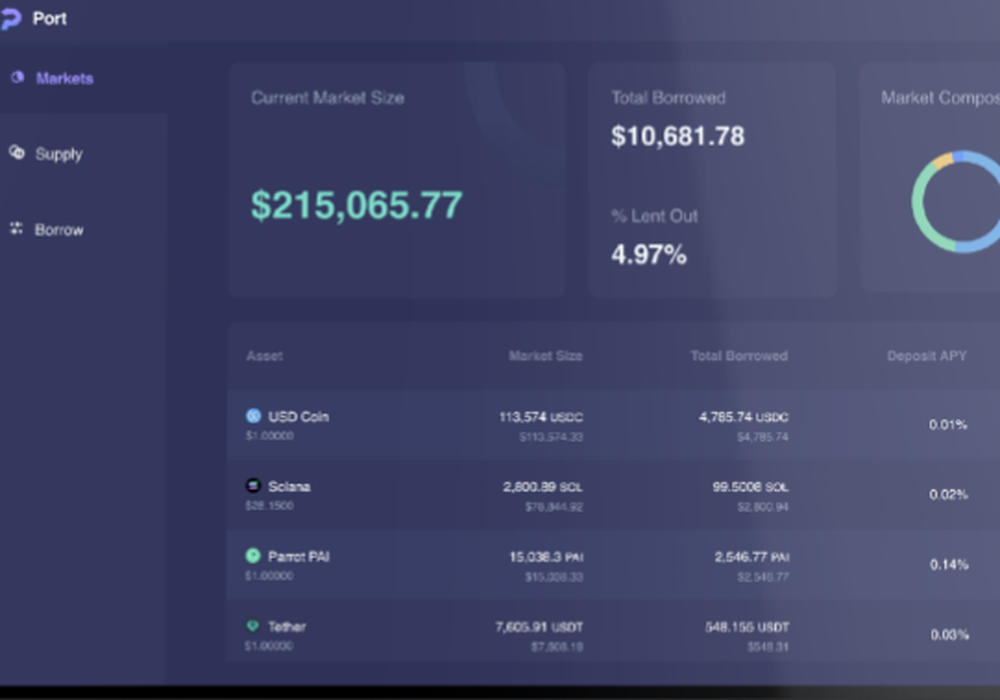Click the 0.02% deposit APY value
1000x700 pixels.
[x=948, y=495]
